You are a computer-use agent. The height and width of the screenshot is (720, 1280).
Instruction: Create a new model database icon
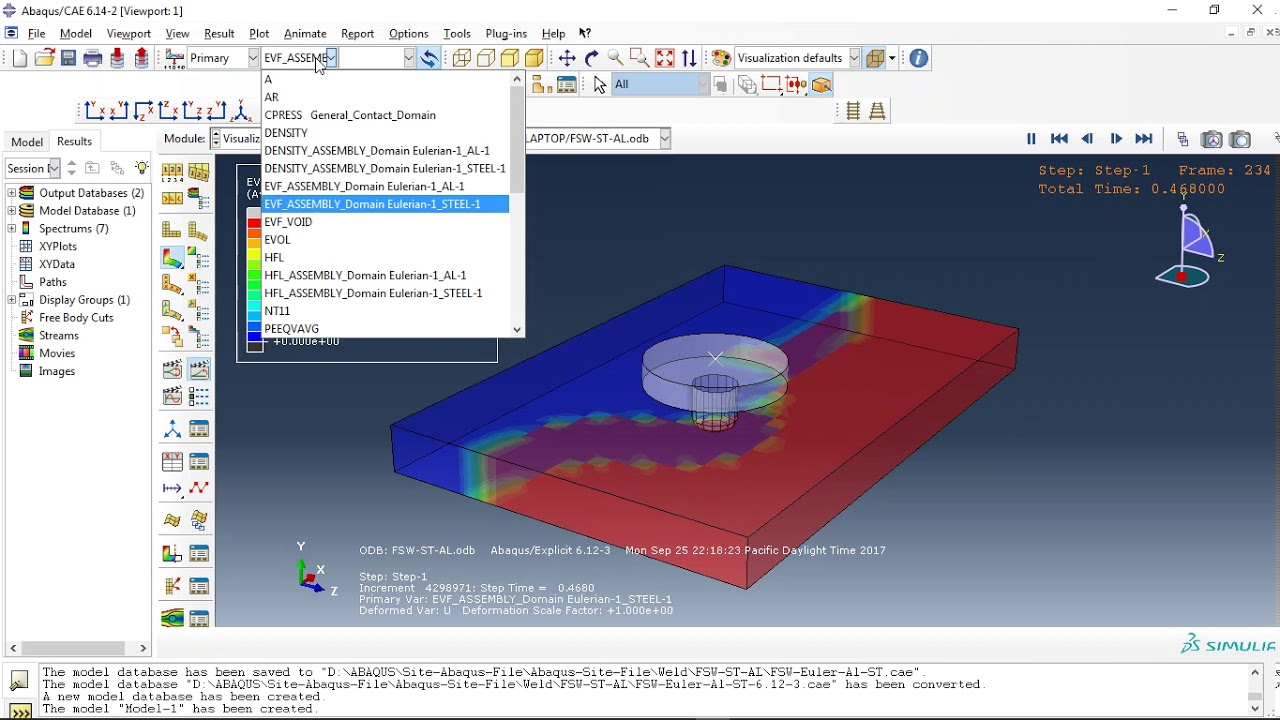20,59
